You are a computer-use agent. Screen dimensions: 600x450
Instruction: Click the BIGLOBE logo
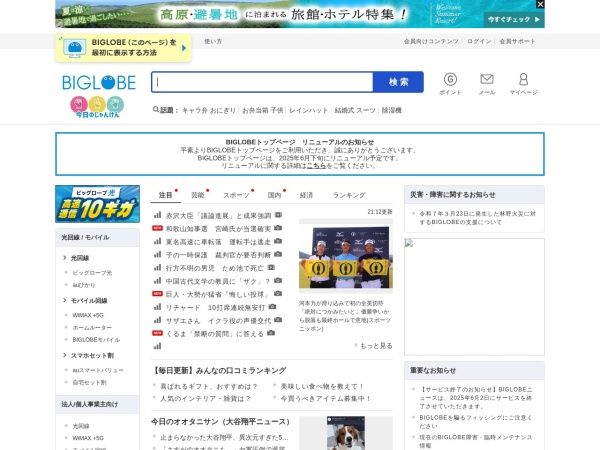point(99,83)
